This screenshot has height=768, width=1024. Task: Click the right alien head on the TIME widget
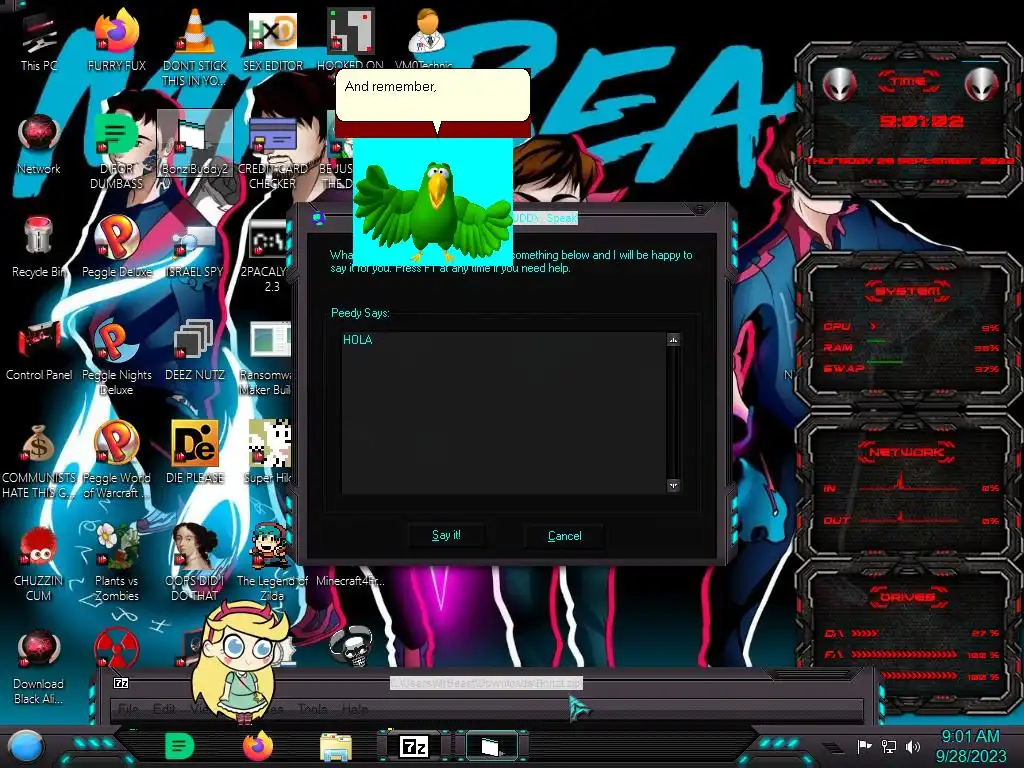[982, 84]
